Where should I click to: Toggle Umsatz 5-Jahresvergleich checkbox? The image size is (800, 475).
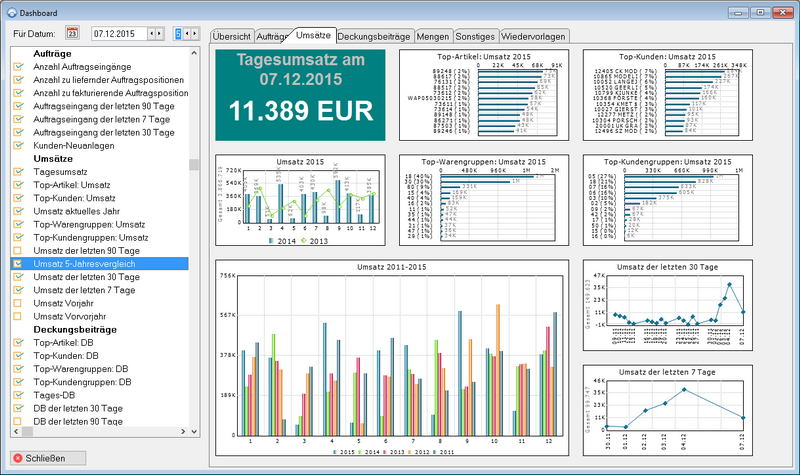pyautogui.click(x=18, y=263)
